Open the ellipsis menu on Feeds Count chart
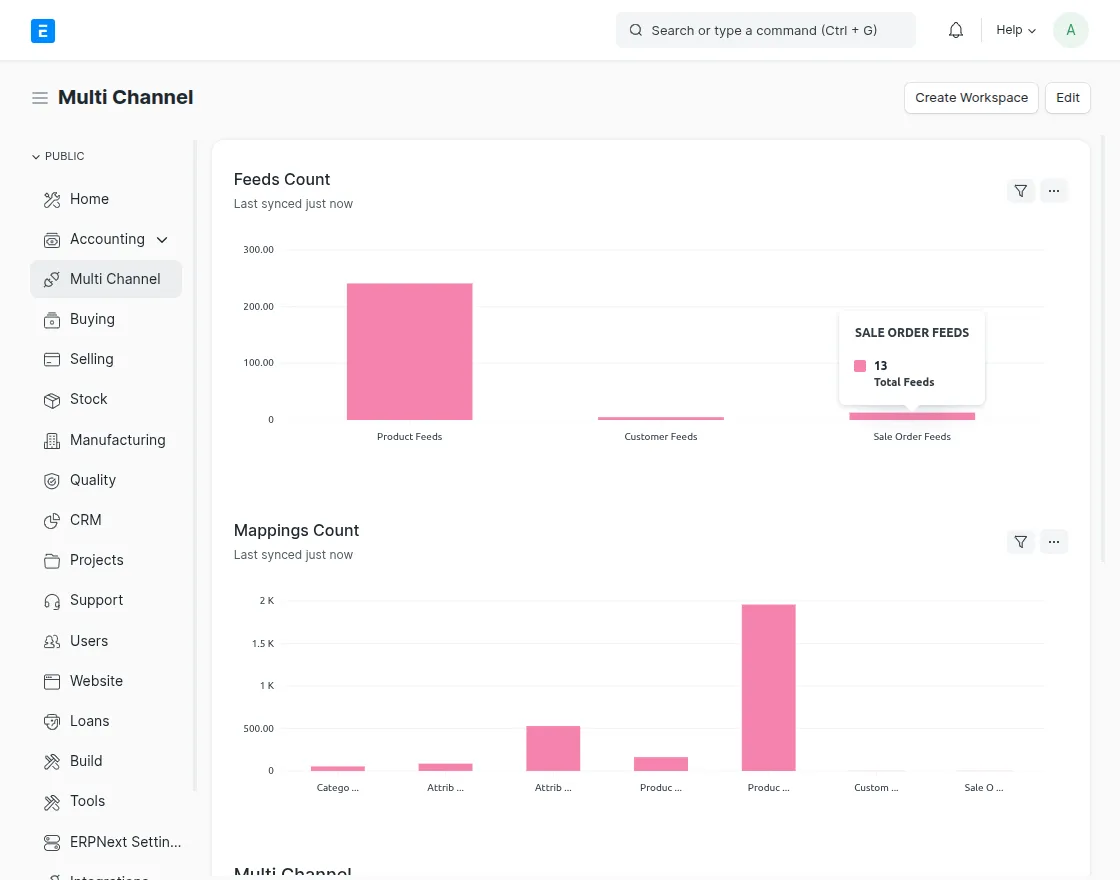This screenshot has height=880, width=1120. 1054,190
